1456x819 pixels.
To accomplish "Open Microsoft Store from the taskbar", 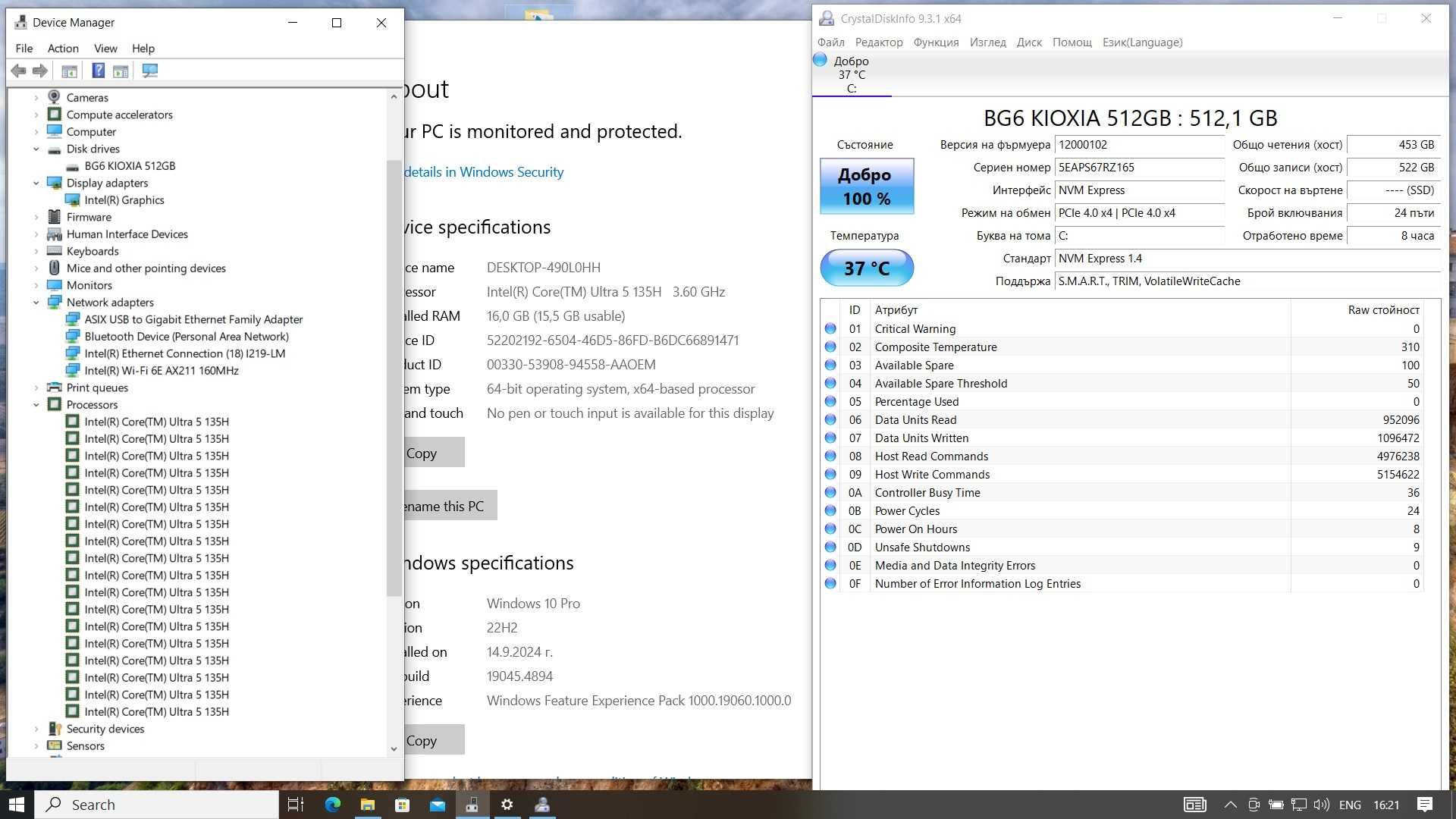I will (x=402, y=805).
